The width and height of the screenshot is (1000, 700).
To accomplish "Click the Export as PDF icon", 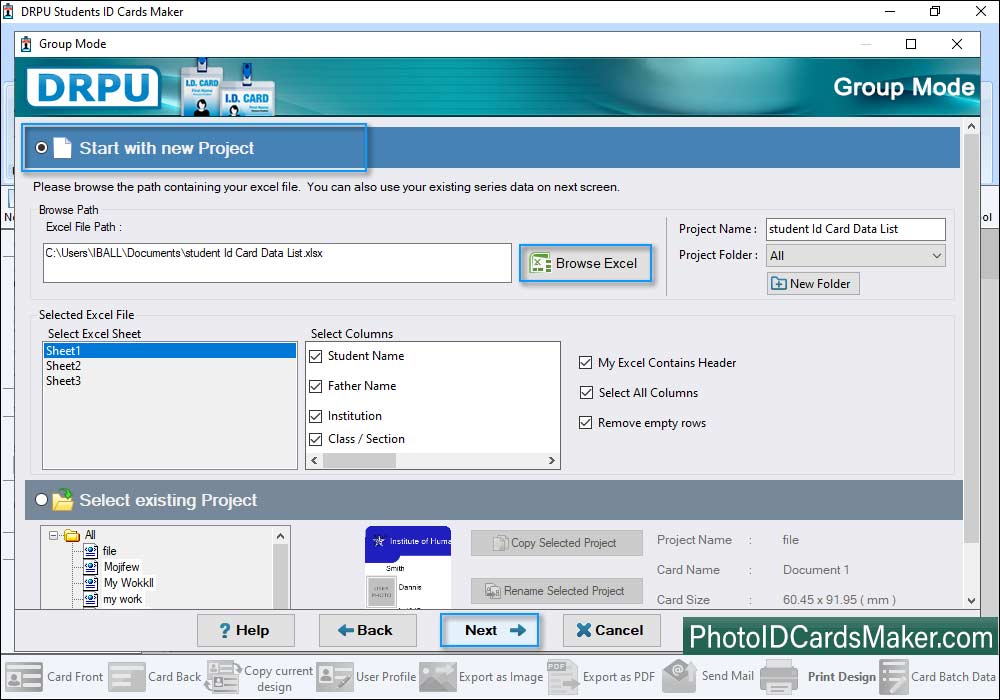I will click(x=562, y=676).
